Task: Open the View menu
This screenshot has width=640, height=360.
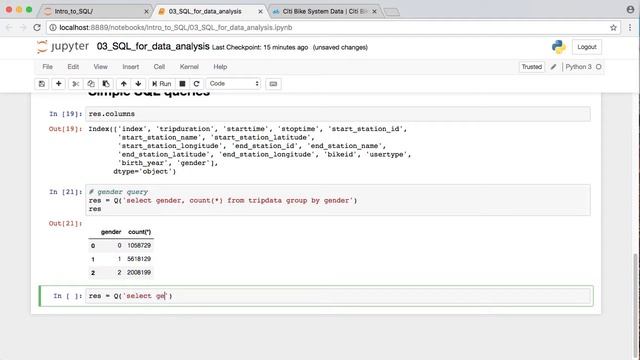Action: [100, 67]
